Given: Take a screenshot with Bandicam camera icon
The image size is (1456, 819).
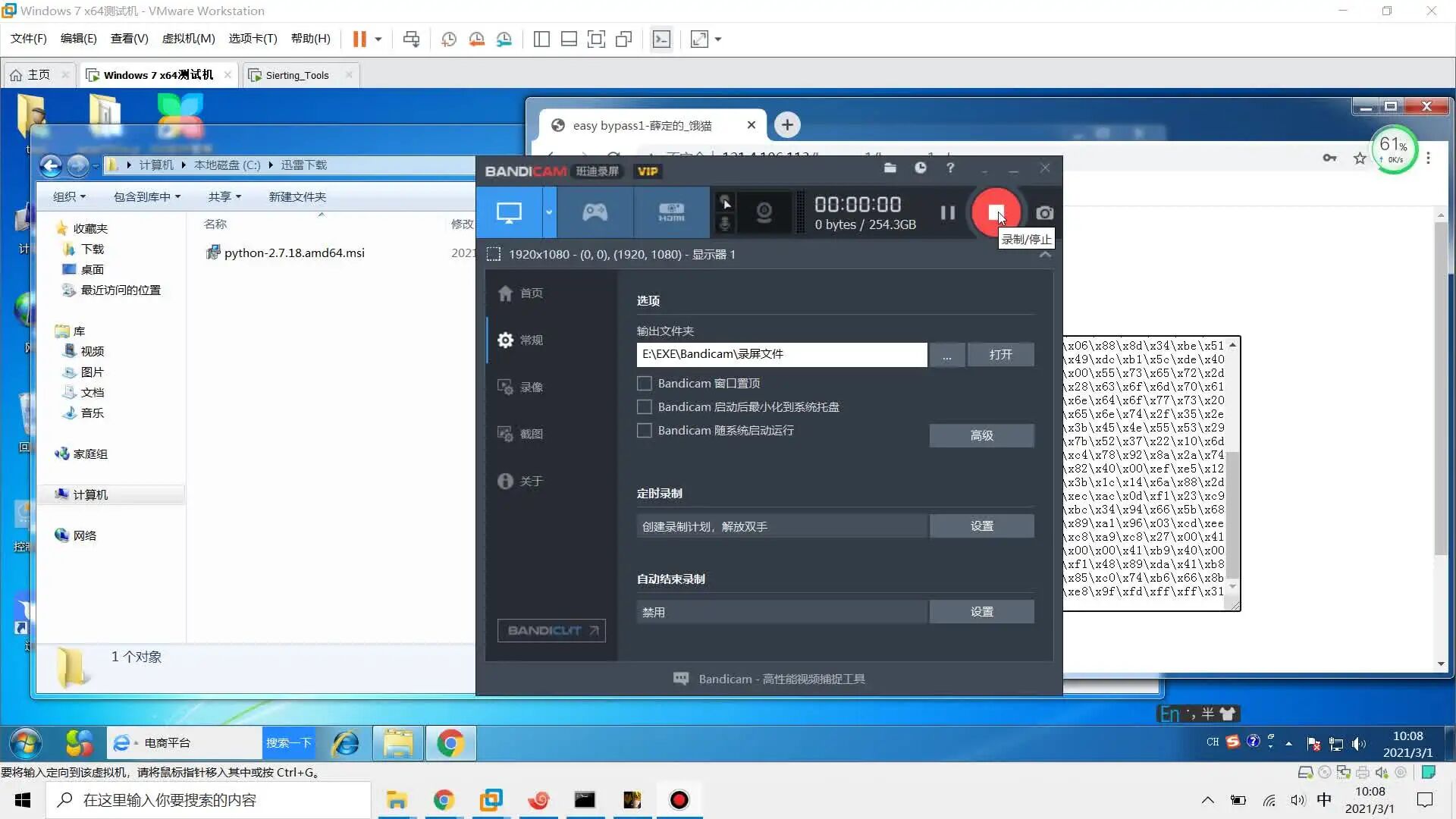Looking at the screenshot, I should point(1044,213).
